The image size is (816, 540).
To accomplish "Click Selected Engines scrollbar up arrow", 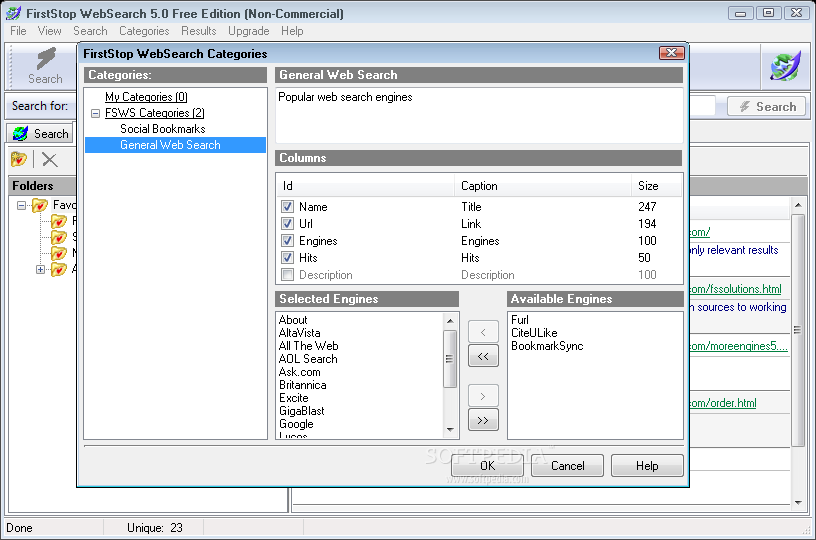I will (450, 320).
